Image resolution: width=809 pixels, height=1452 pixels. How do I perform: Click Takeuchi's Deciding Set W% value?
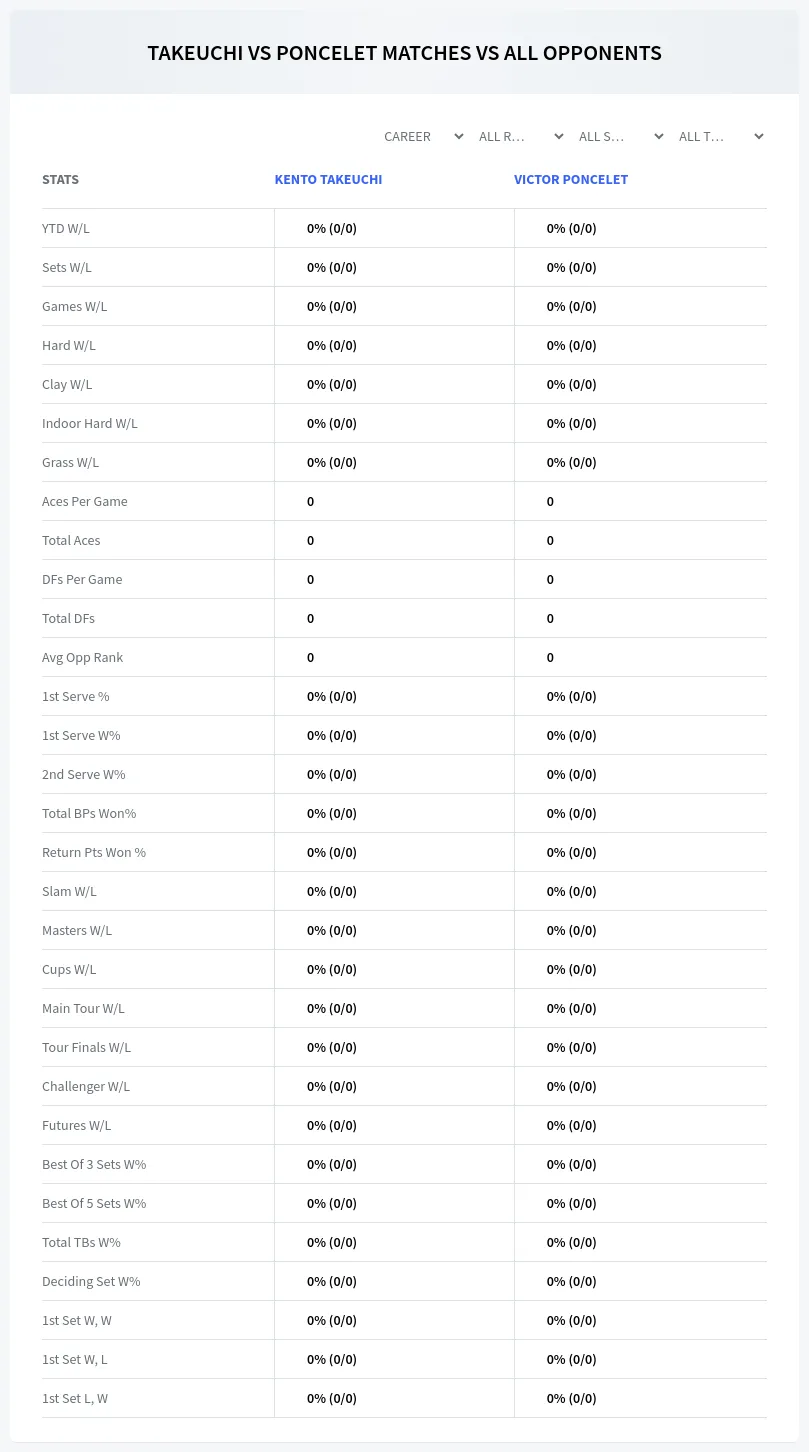[332, 1281]
